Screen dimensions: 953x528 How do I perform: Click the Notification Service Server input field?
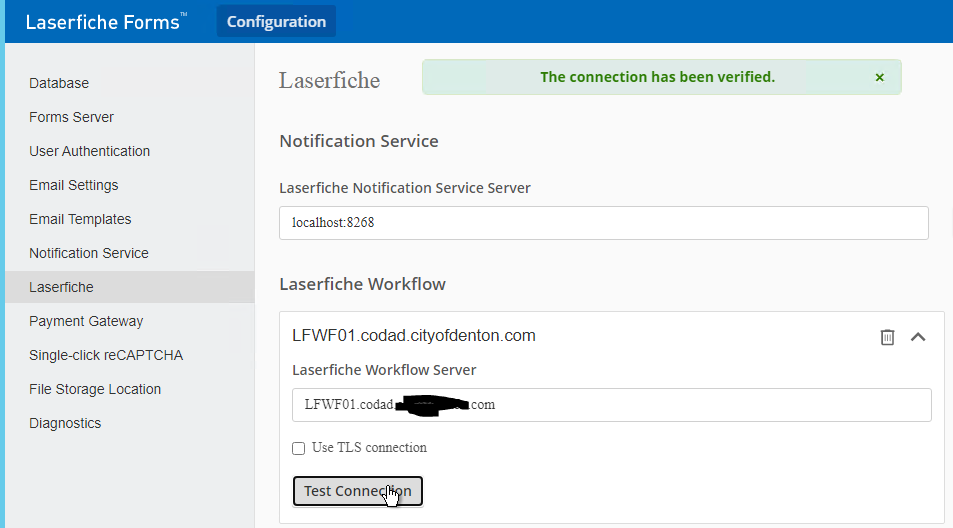[x=603, y=223]
